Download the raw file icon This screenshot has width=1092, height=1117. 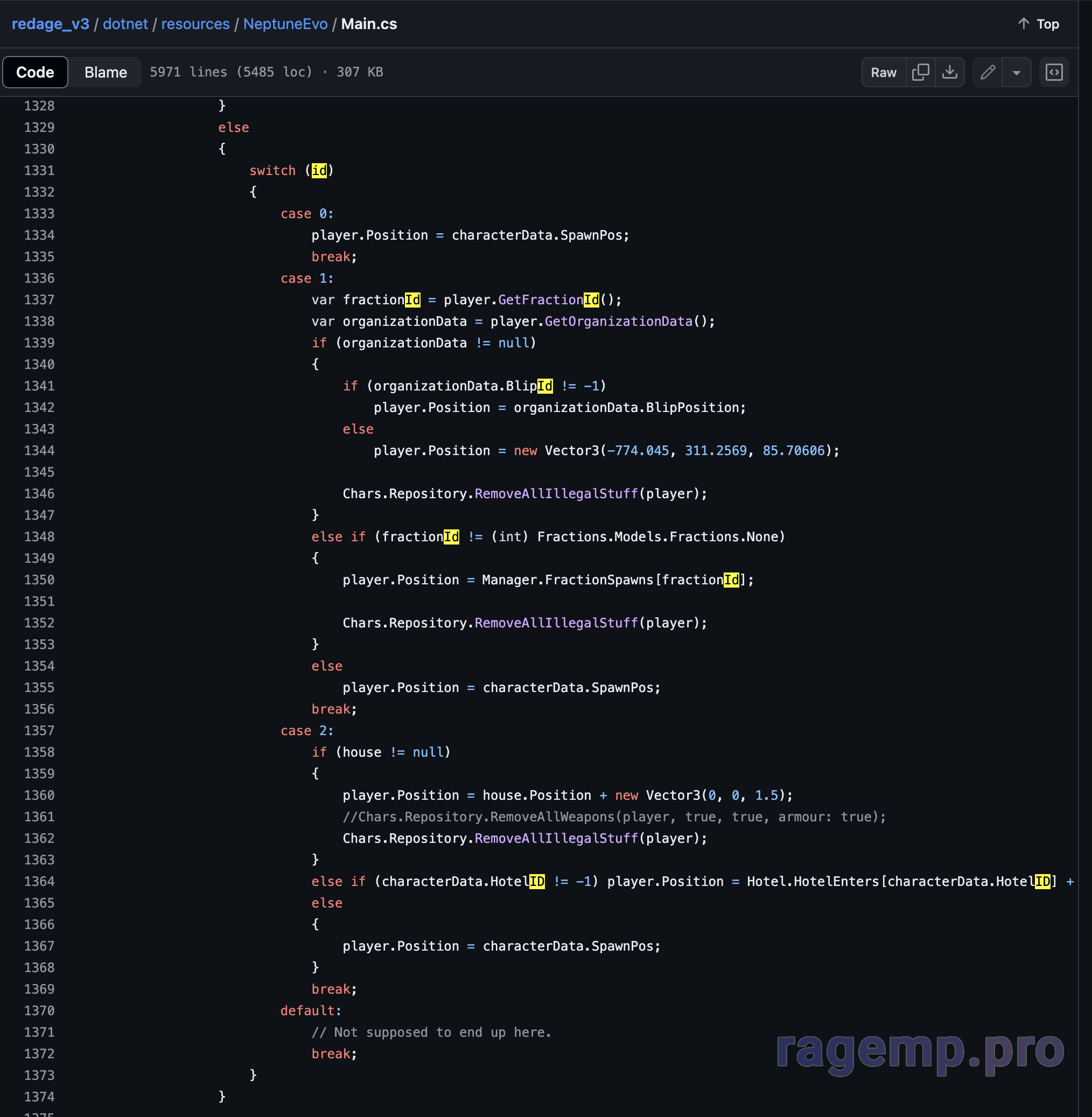point(949,72)
